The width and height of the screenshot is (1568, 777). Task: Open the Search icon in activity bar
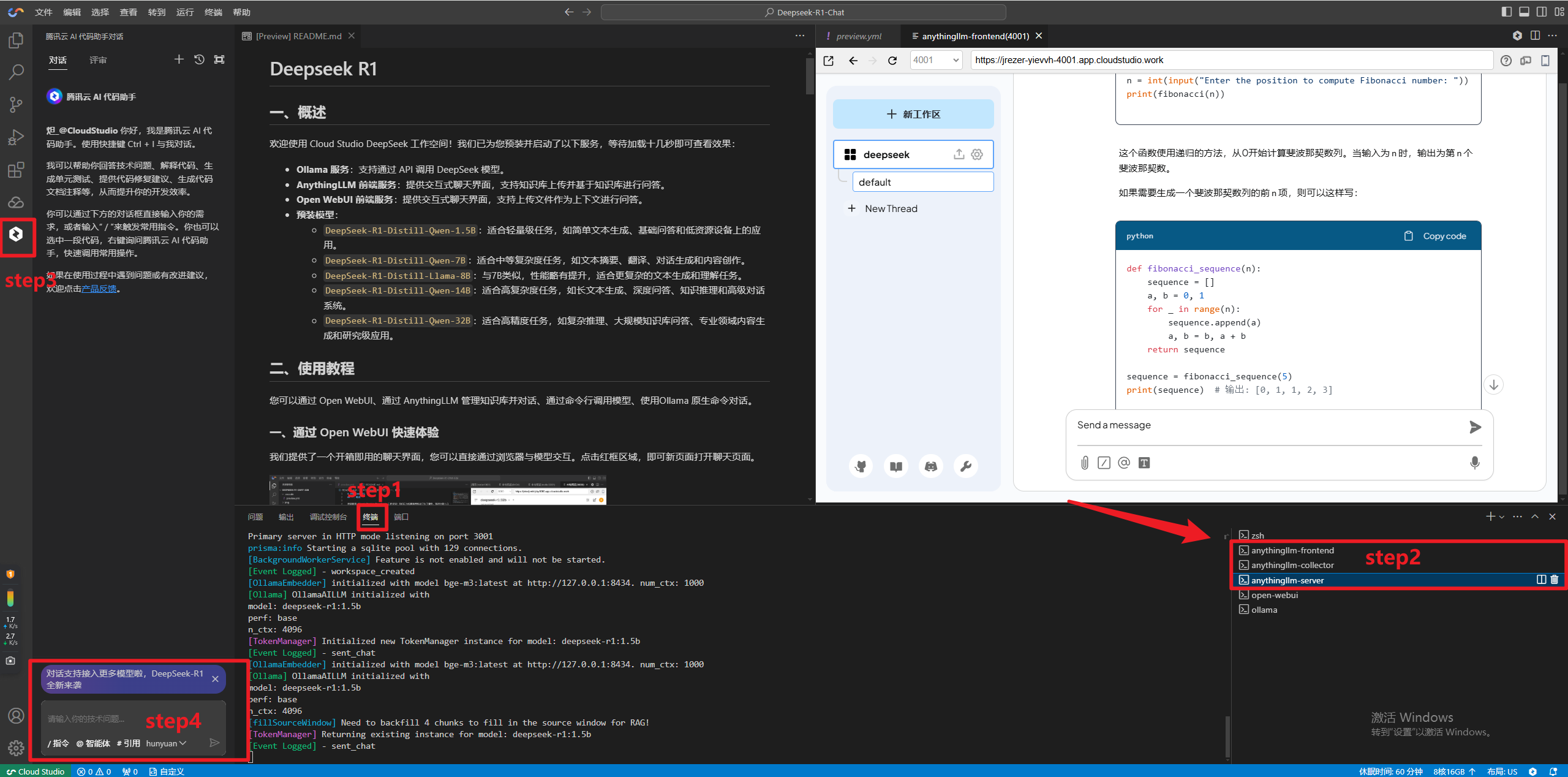click(16, 72)
